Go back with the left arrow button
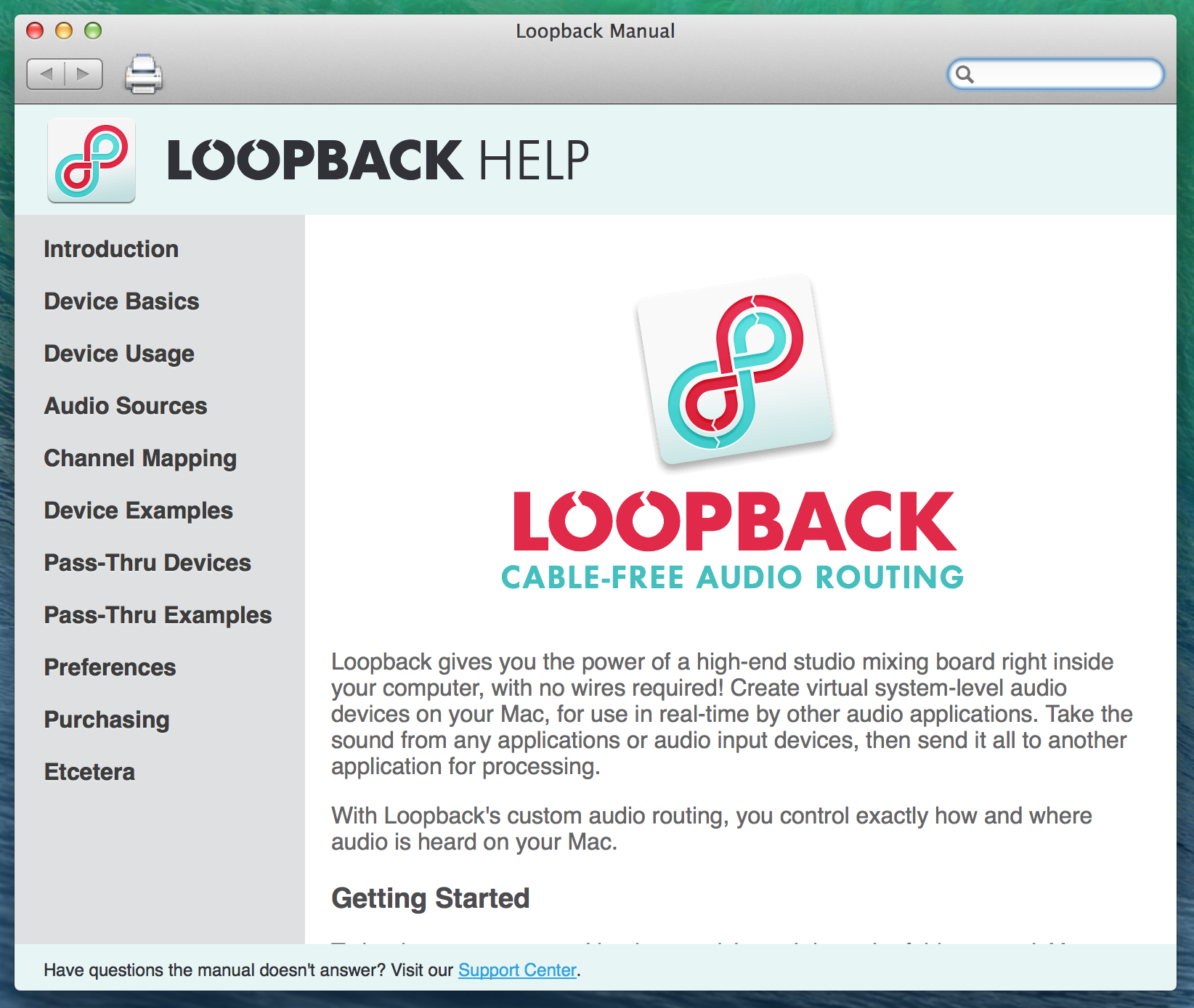 point(46,74)
